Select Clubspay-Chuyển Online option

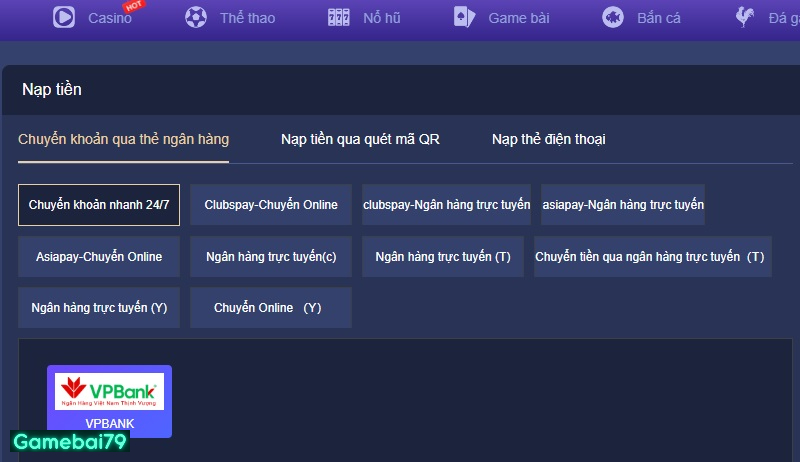click(271, 204)
